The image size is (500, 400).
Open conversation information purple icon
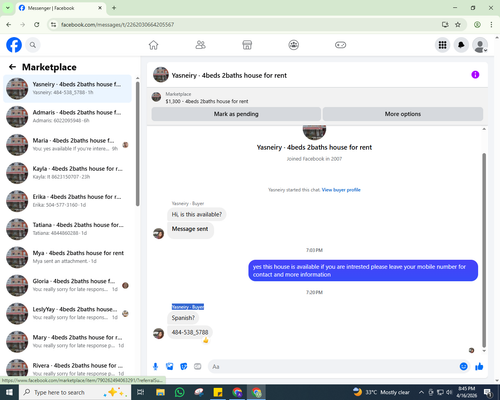point(475,75)
